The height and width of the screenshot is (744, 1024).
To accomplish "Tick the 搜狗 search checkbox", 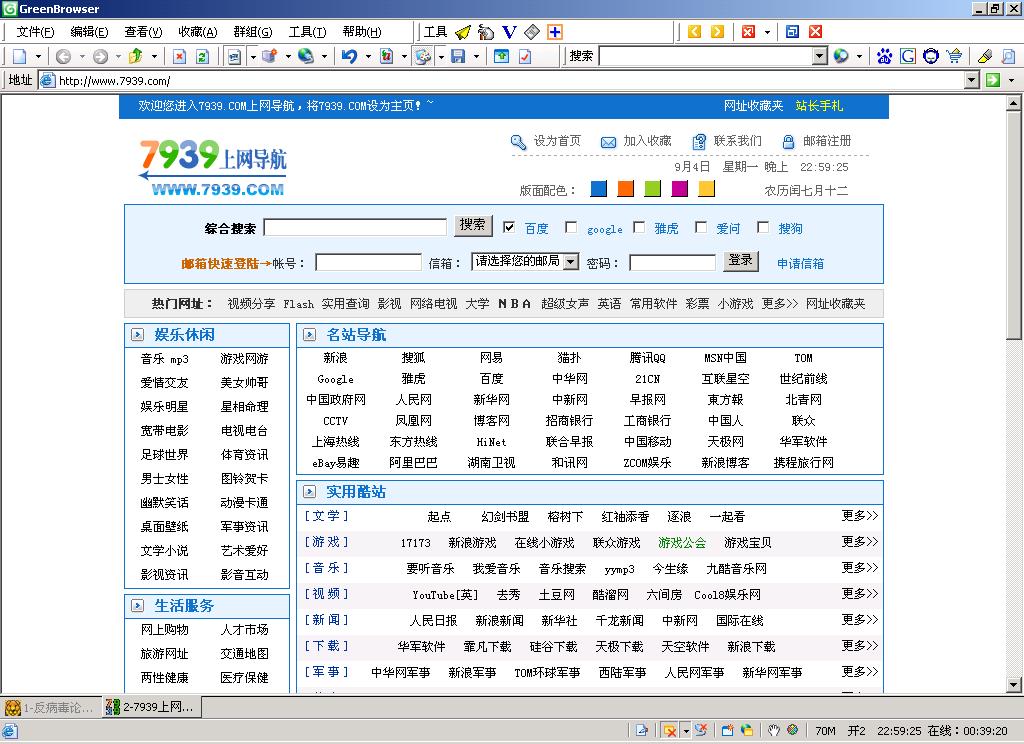I will pyautogui.click(x=763, y=227).
